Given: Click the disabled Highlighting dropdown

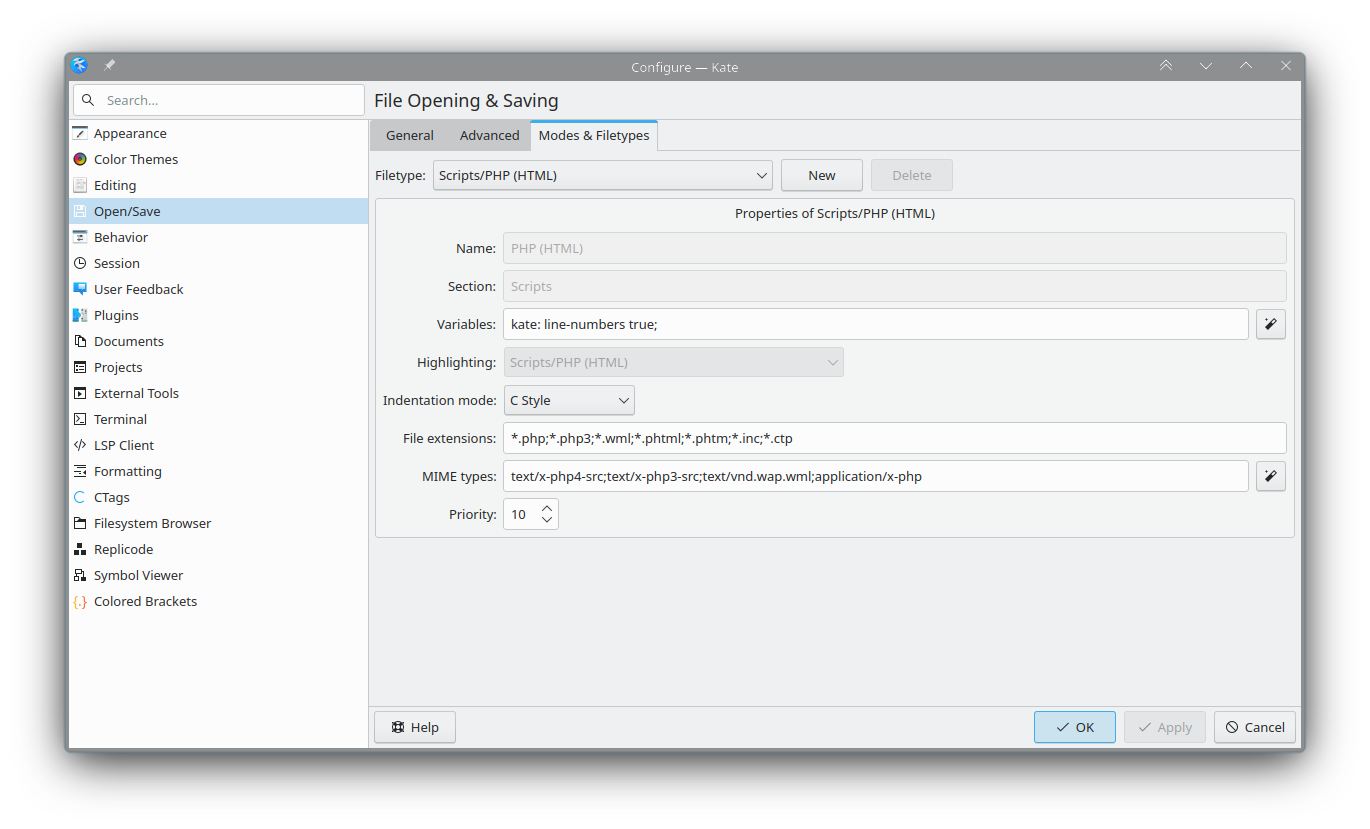Looking at the screenshot, I should click(x=673, y=362).
